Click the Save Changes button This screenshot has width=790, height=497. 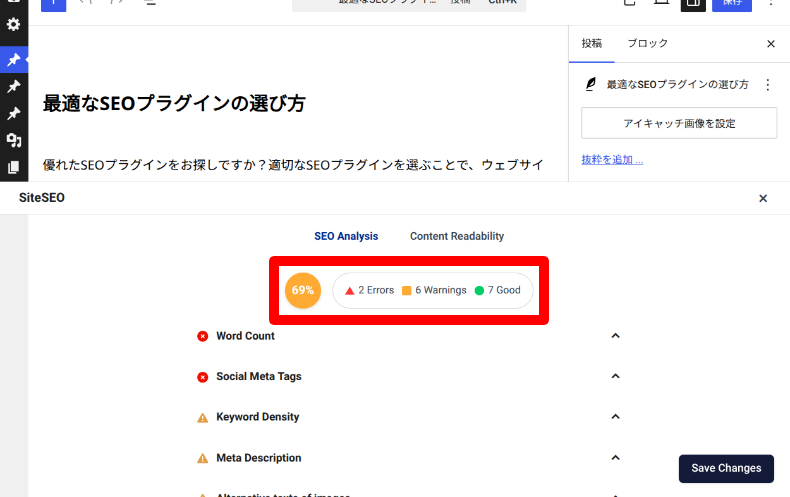click(x=726, y=468)
